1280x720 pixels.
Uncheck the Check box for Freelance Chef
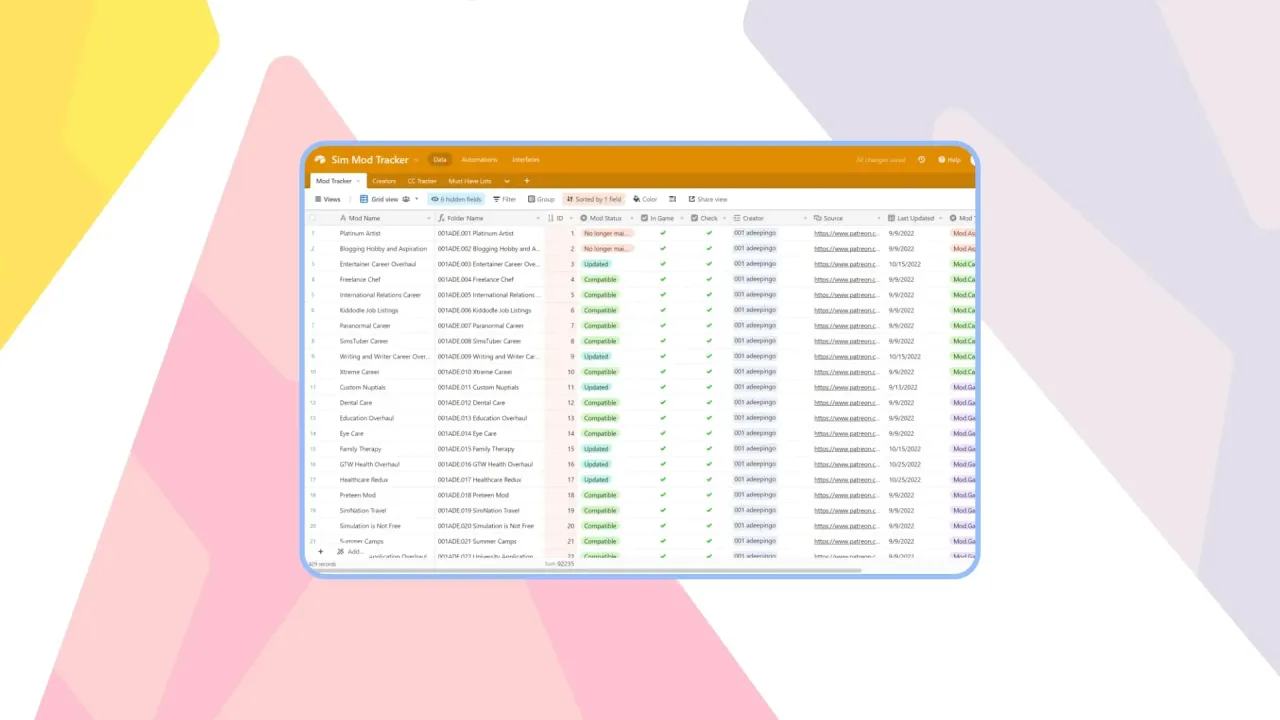pos(707,279)
